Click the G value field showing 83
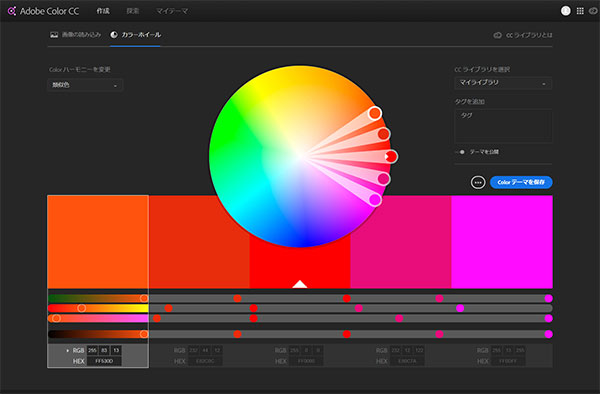The image size is (600, 394). (104, 350)
